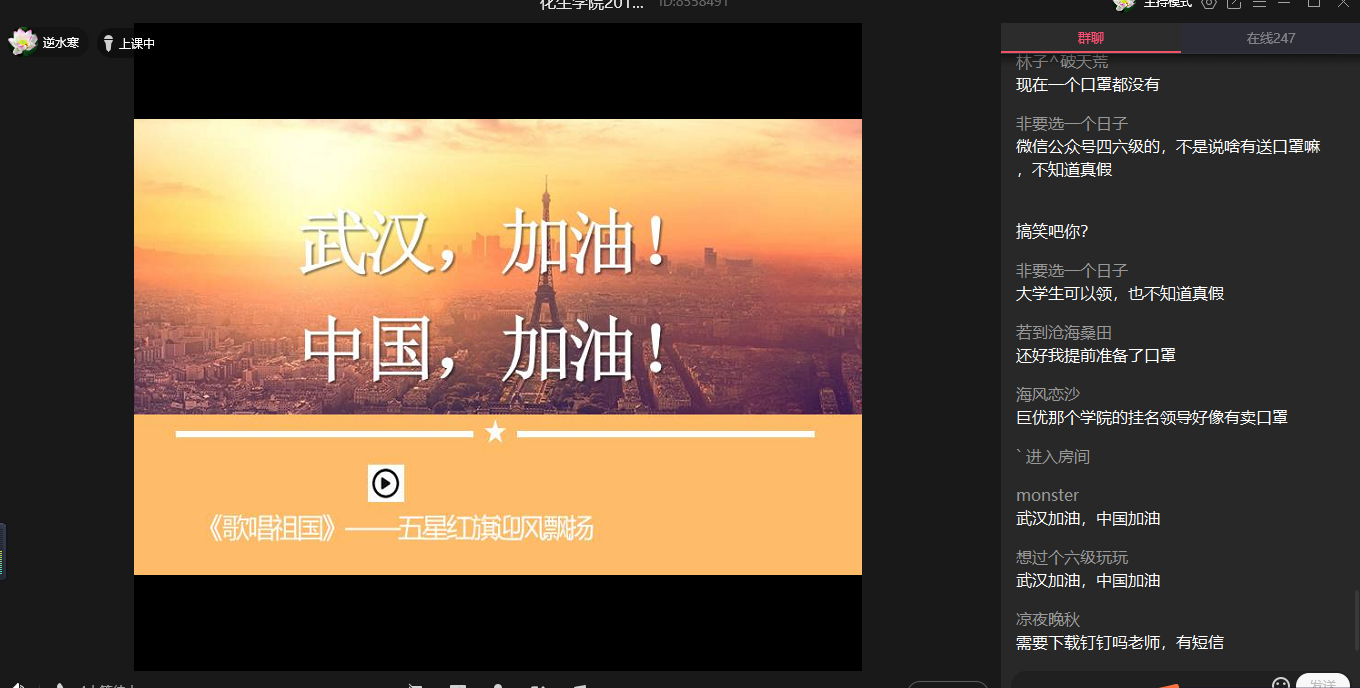Click the 主持模式 host mode label
Screen dimensions: 1360x688
(x=1167, y=3)
